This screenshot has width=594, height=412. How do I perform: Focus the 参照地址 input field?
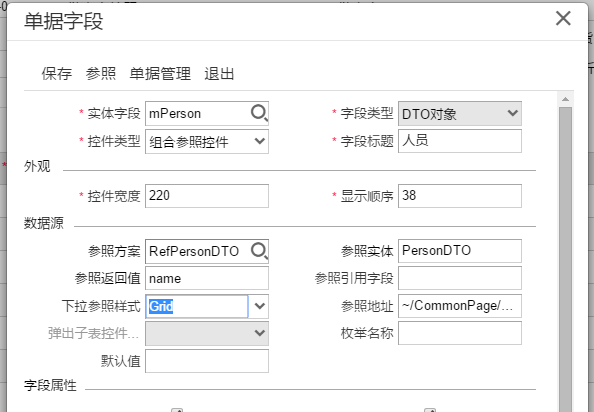pyautogui.click(x=460, y=306)
